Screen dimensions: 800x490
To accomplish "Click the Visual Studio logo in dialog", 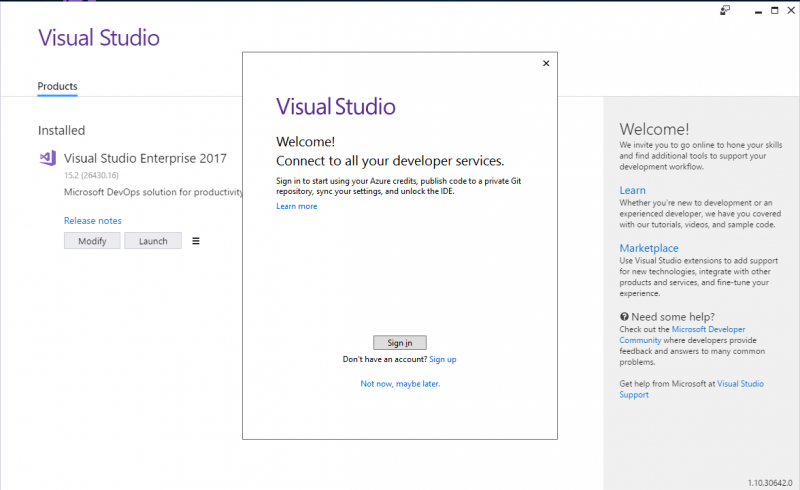I will 336,107.
